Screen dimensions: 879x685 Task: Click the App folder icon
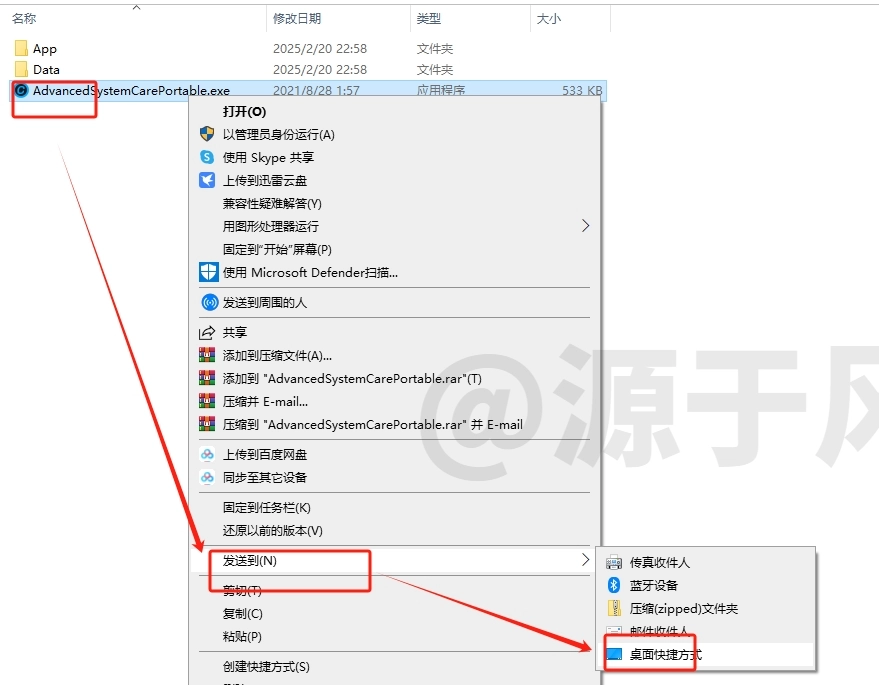point(21,49)
